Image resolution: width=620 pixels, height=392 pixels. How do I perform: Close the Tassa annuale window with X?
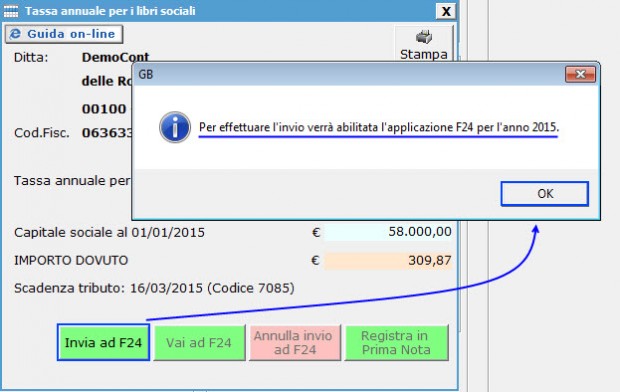pos(446,11)
